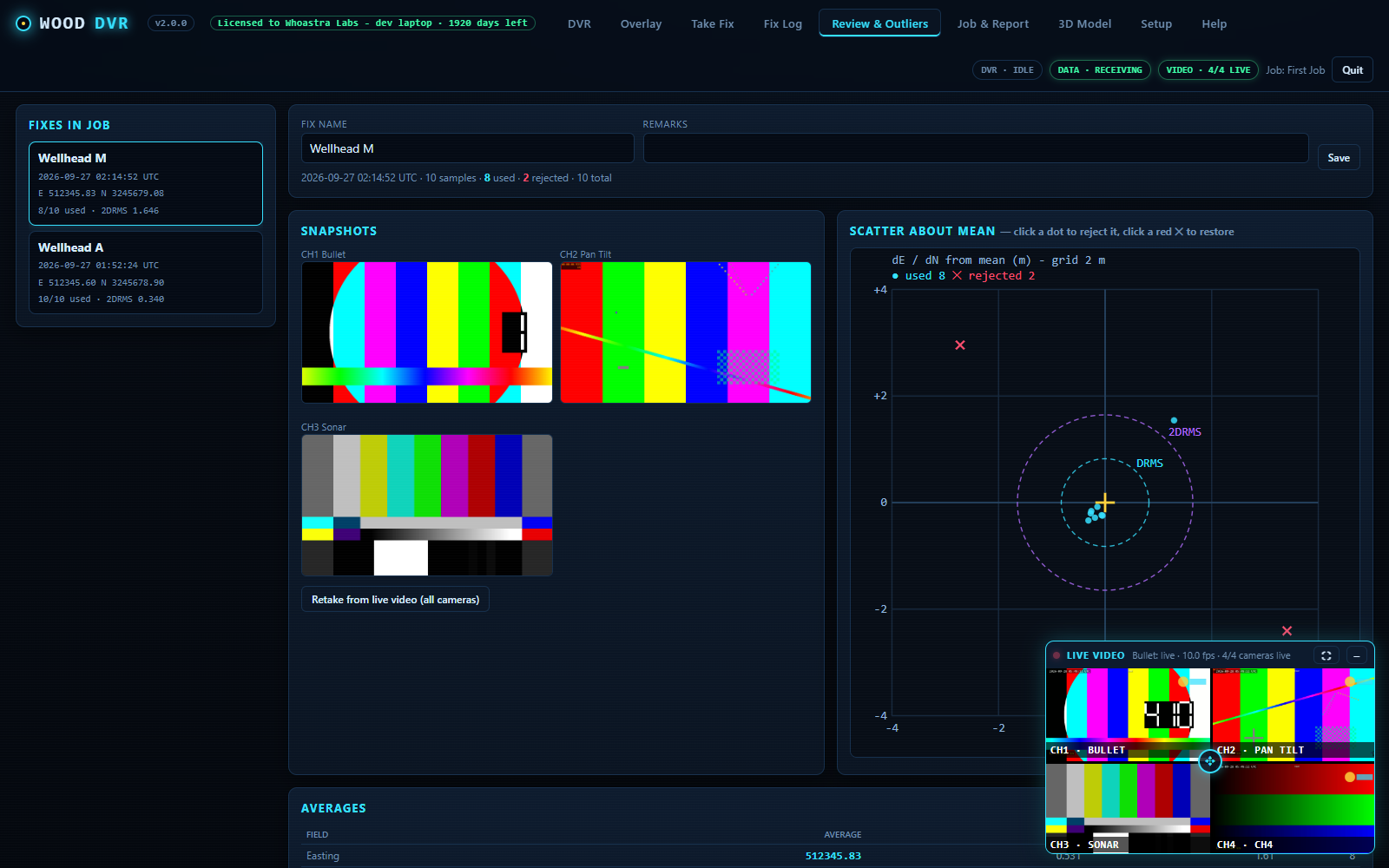Open the Take Fix tab
Viewport: 1389px width, 868px height.
[712, 23]
